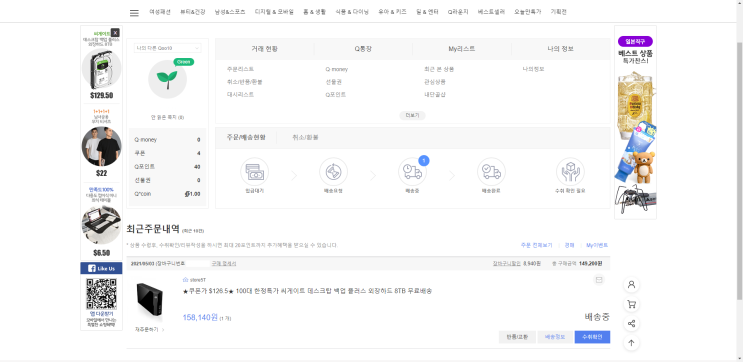Click the My이벤트 link

tap(597, 245)
